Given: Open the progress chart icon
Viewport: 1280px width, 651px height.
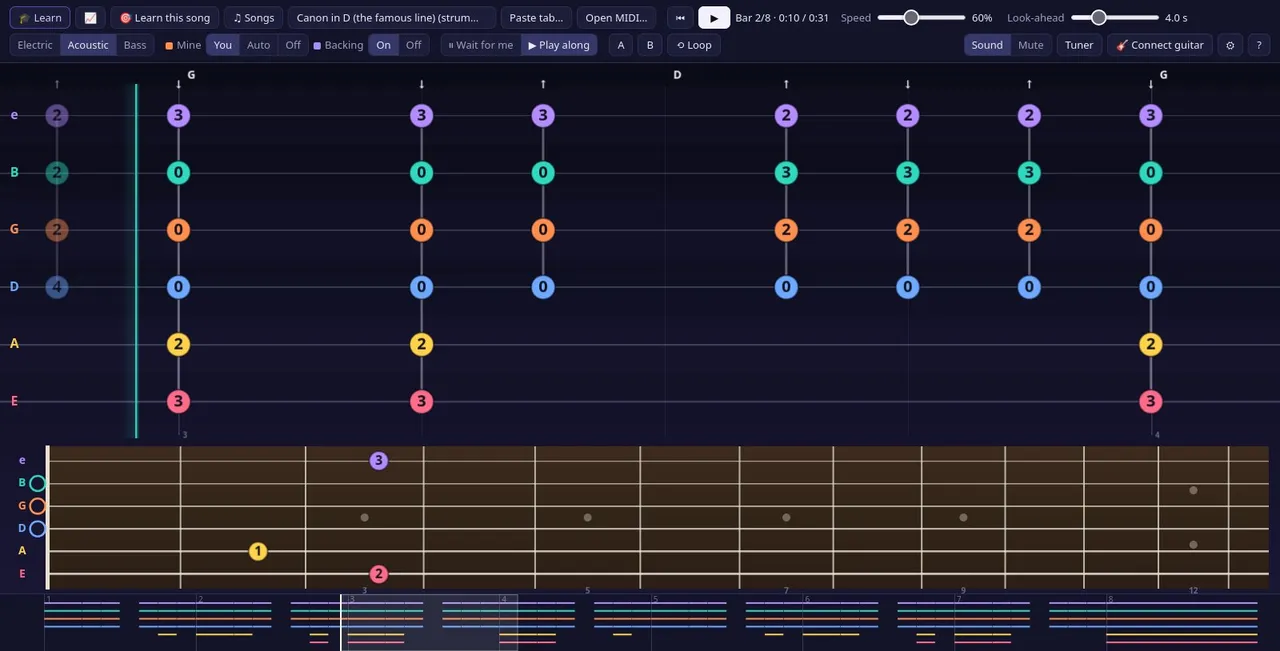Looking at the screenshot, I should point(90,18).
